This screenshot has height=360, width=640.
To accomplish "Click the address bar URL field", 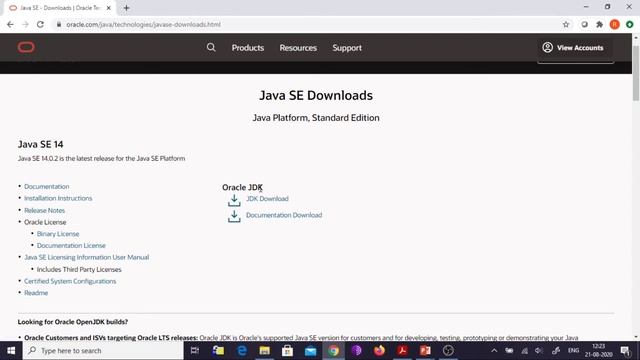I will click(306, 24).
